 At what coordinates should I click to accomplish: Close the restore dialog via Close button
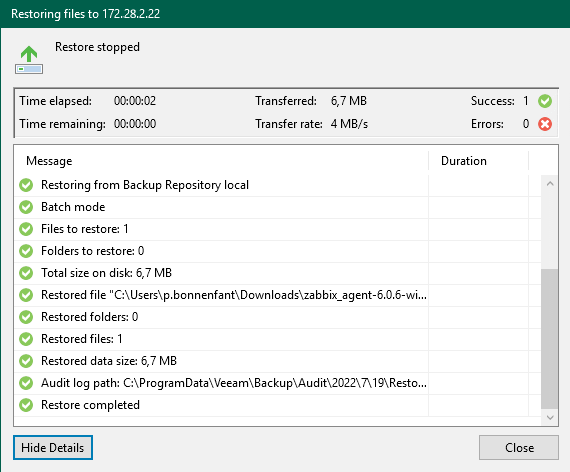point(519,447)
